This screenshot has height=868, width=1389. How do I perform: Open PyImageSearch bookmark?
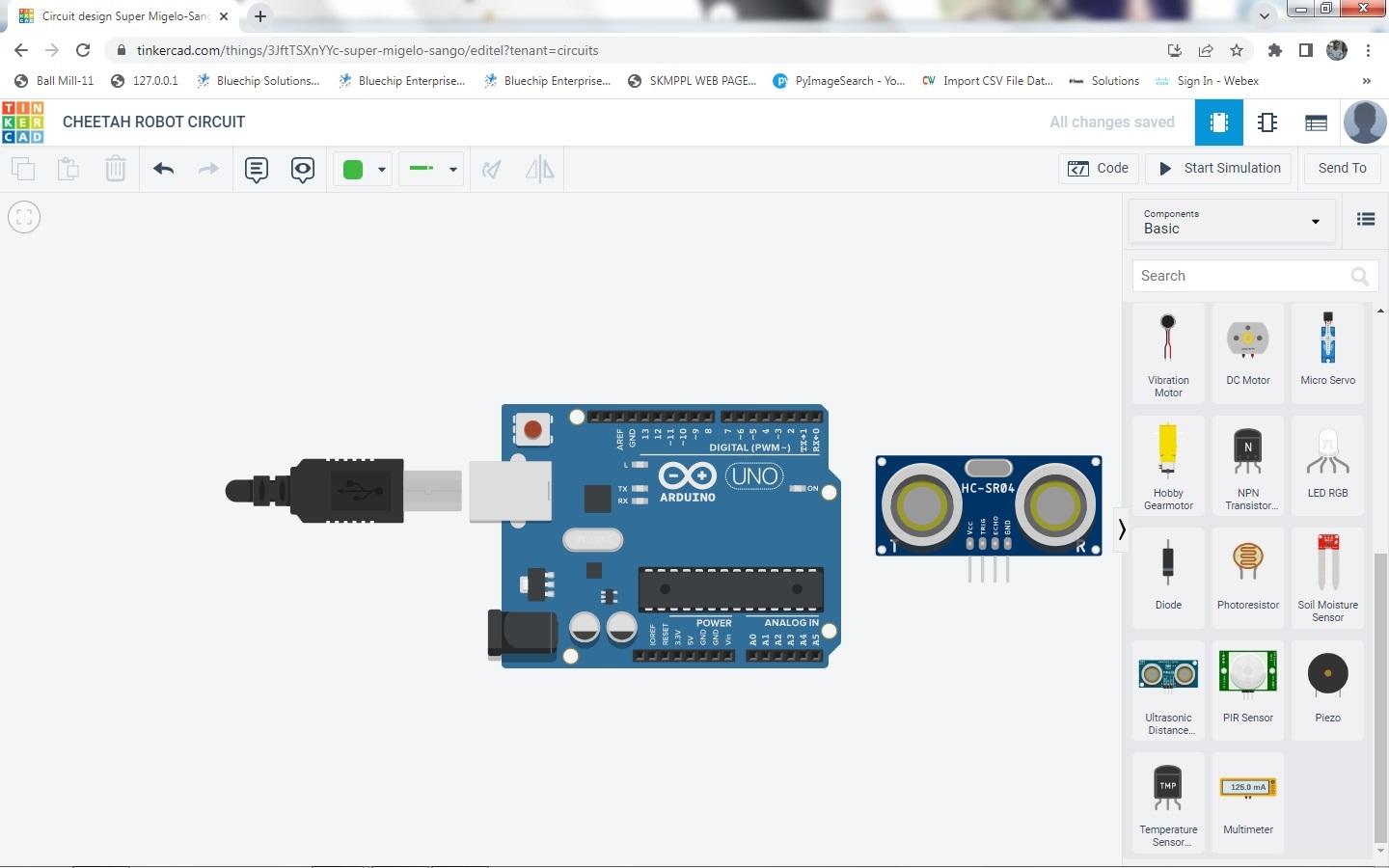point(839,81)
